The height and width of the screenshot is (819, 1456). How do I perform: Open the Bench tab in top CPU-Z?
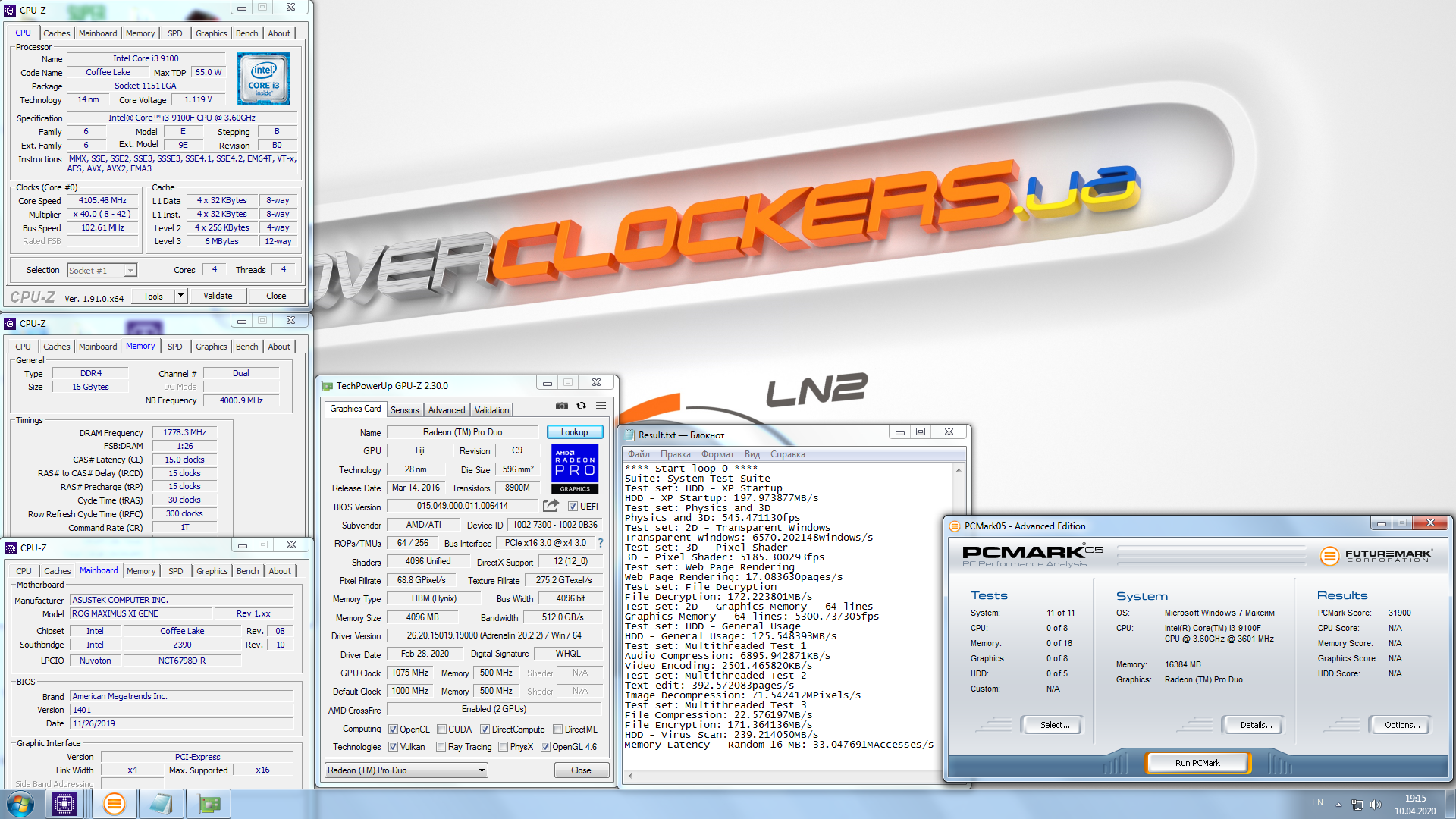coord(247,33)
